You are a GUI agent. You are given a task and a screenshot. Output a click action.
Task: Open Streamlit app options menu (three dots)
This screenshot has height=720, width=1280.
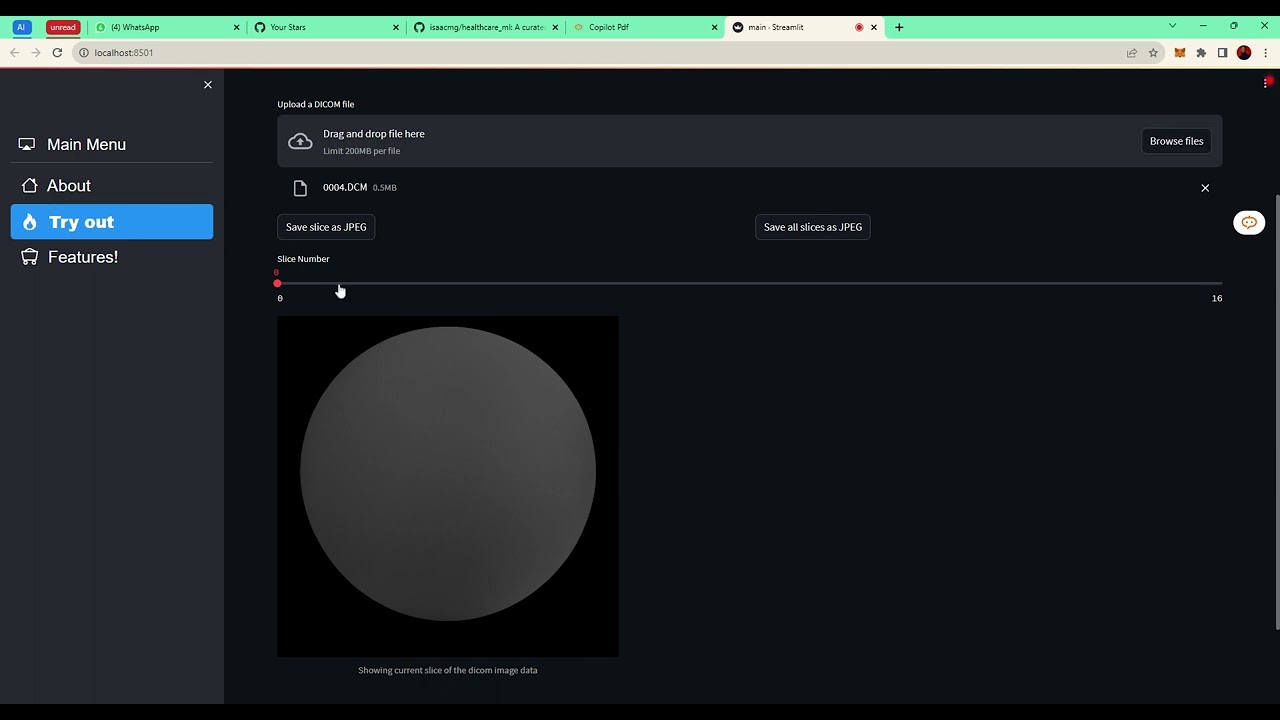coord(1266,83)
